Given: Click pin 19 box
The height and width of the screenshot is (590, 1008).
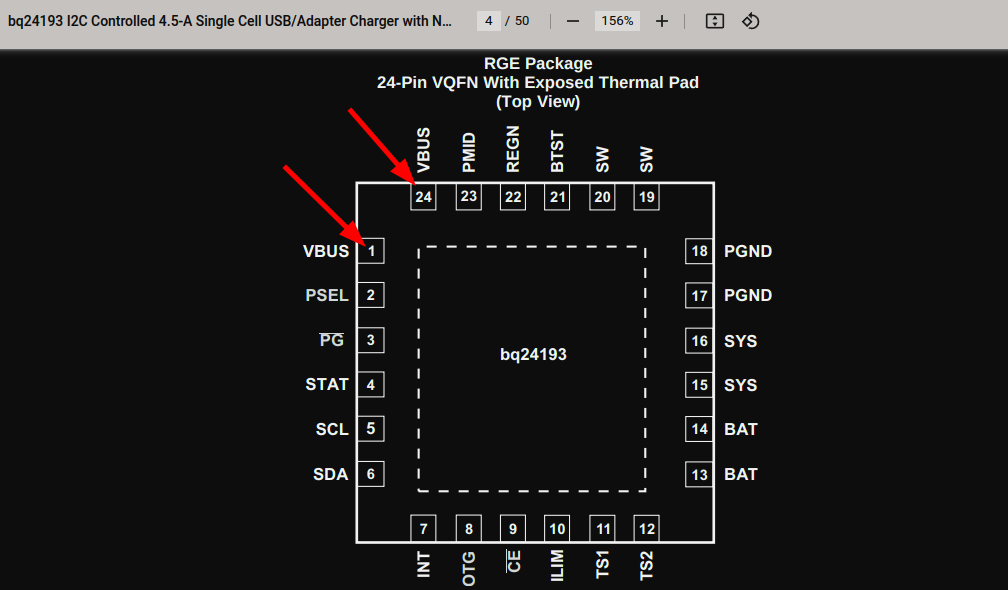Looking at the screenshot, I should tap(647, 197).
